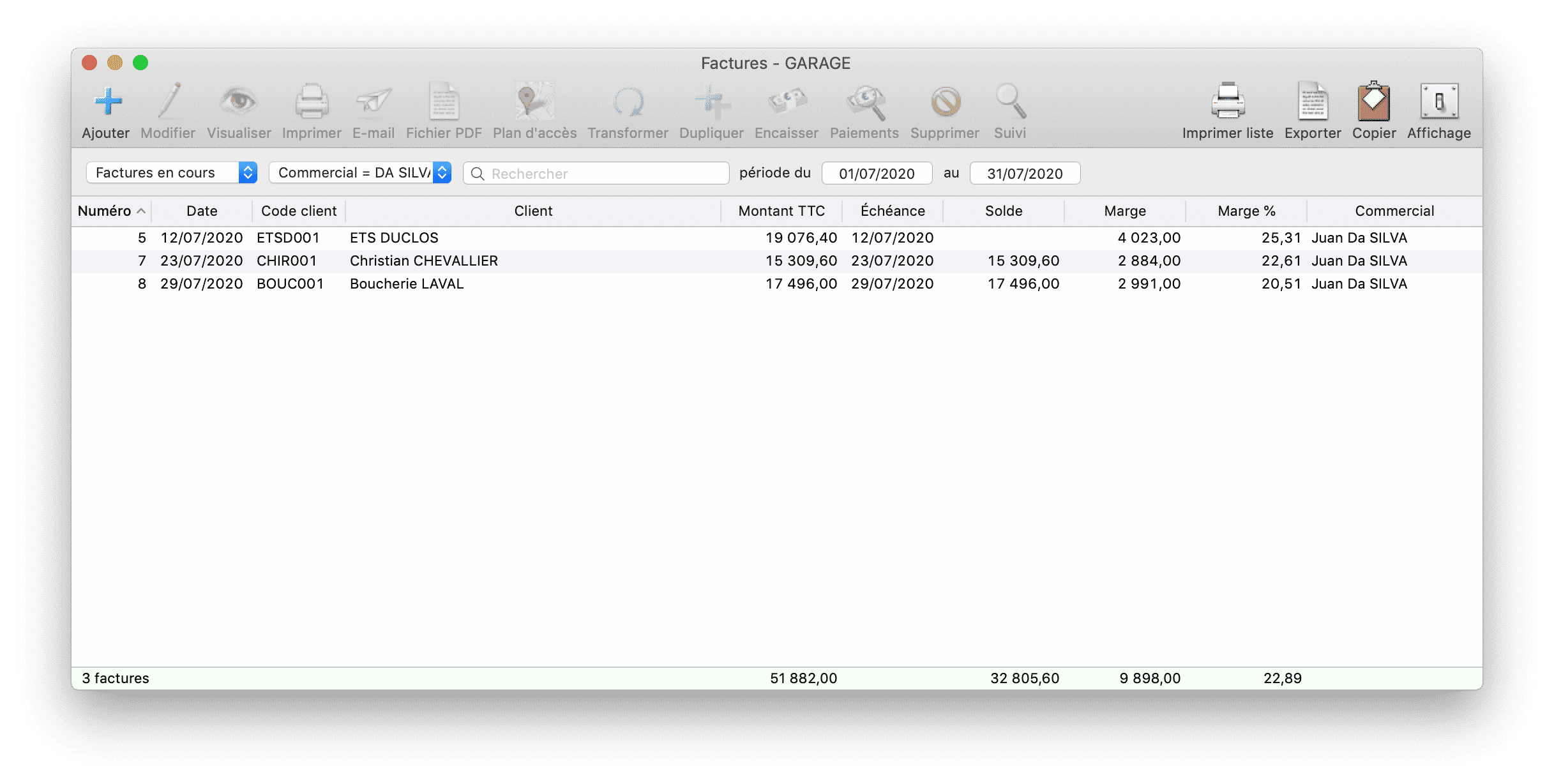This screenshot has width=1554, height=784.
Task: Click the Copier clipboard icon
Action: (1373, 102)
